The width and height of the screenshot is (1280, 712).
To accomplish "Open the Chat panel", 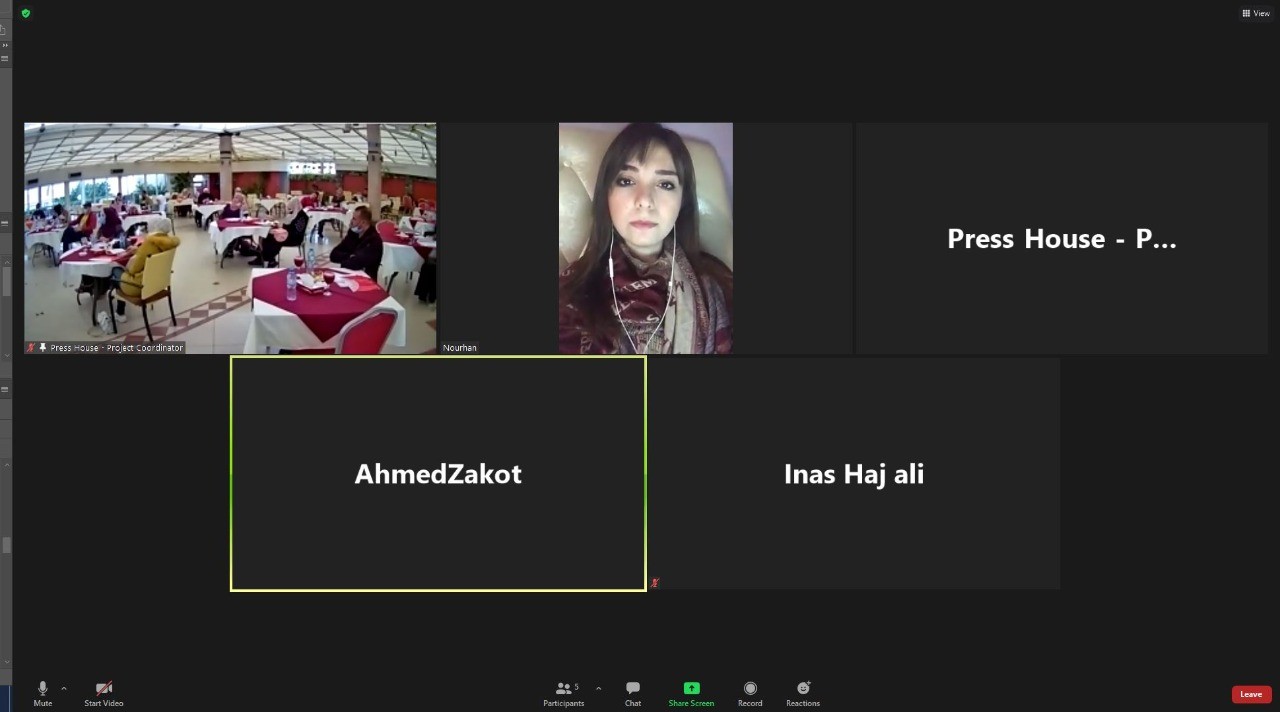I will point(633,694).
